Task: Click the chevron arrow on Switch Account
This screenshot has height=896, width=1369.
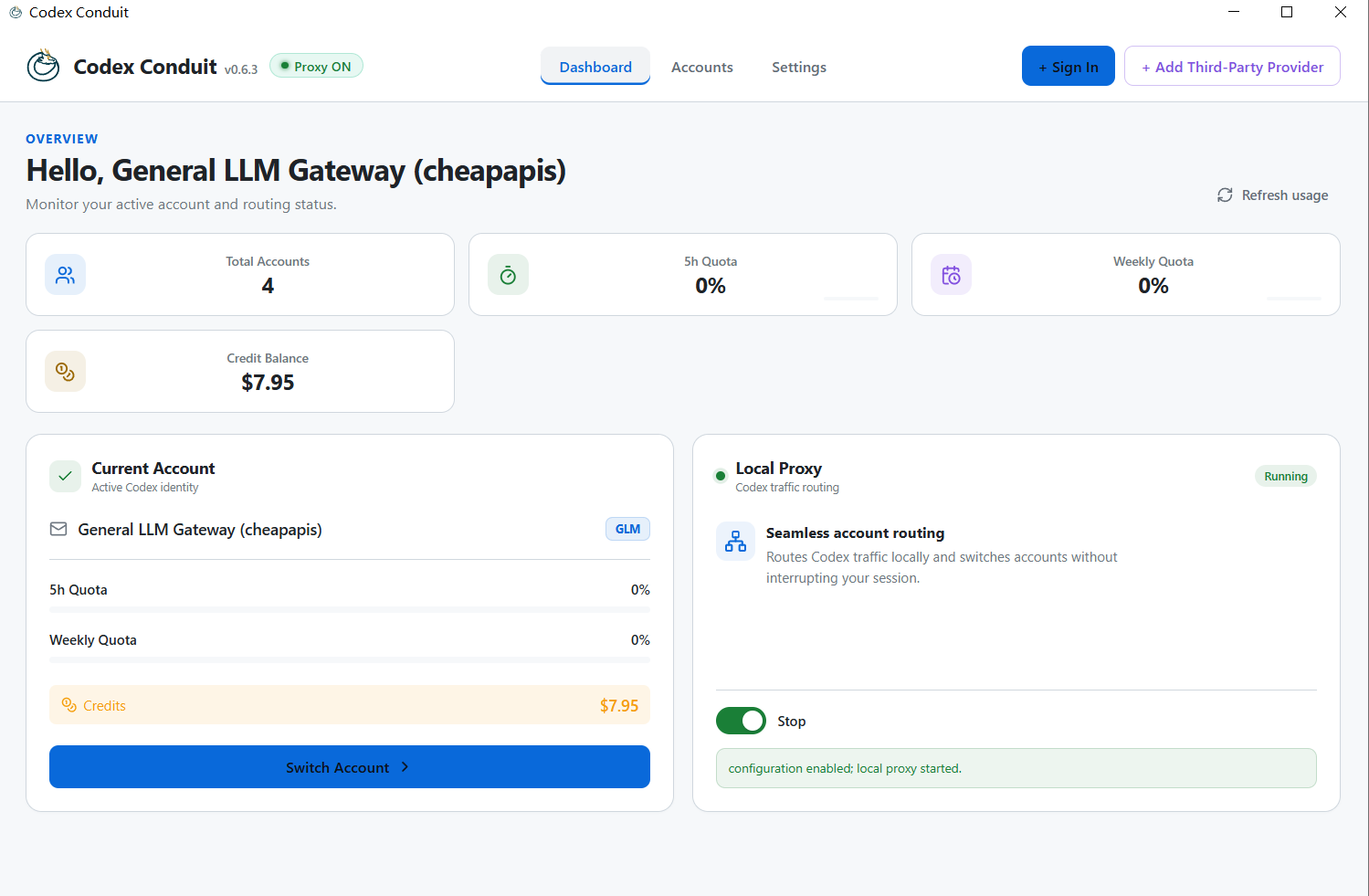Action: click(405, 767)
